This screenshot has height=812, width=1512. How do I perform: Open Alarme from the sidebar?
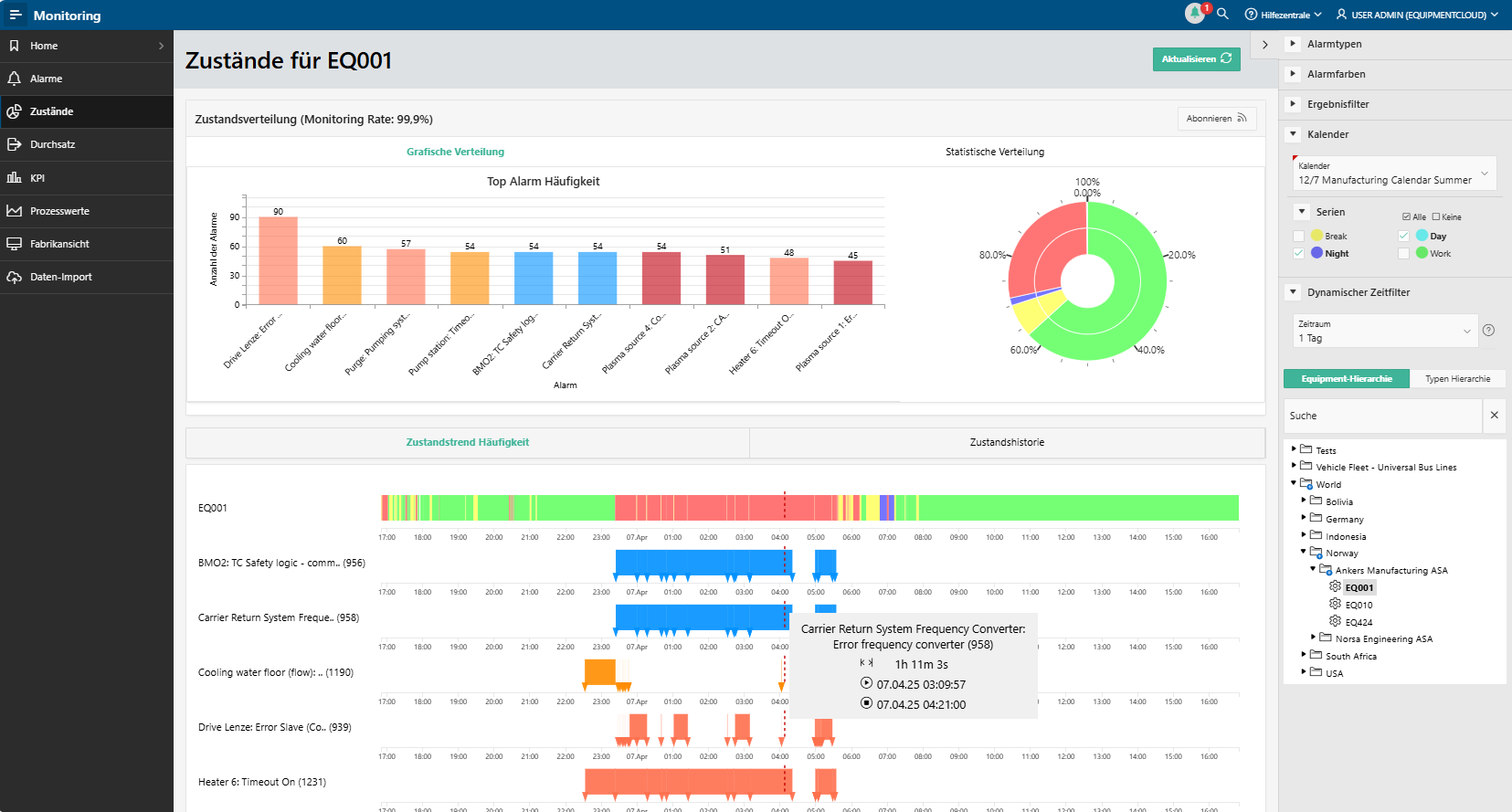tap(46, 79)
